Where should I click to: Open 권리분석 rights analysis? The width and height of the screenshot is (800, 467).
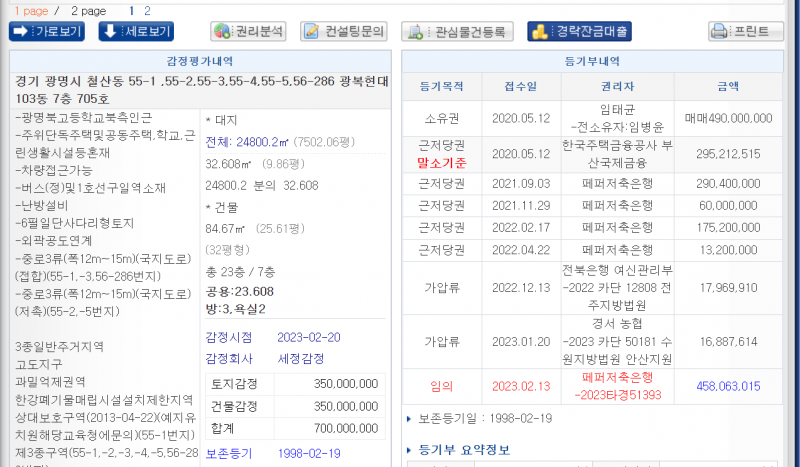(x=248, y=32)
